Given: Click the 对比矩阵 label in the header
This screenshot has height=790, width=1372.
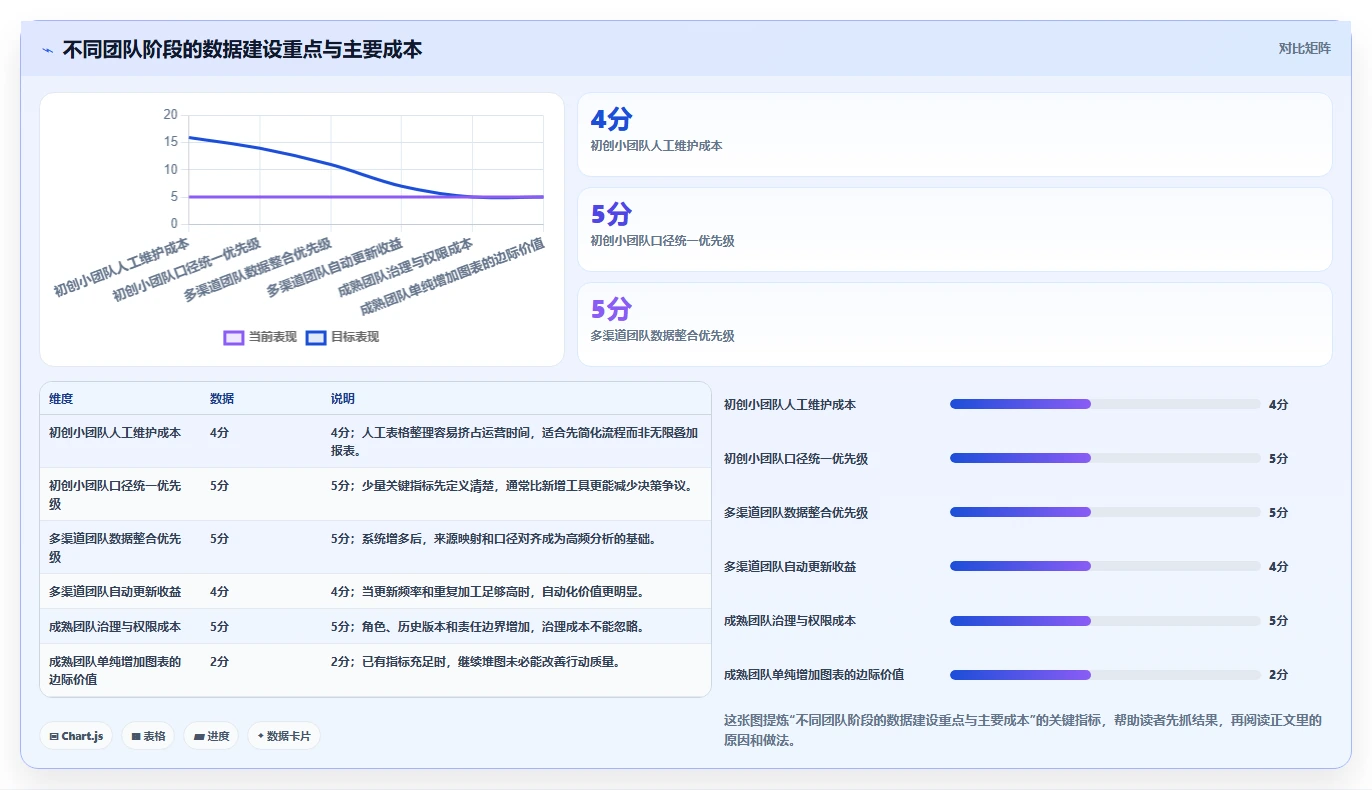Looking at the screenshot, I should point(1305,48).
